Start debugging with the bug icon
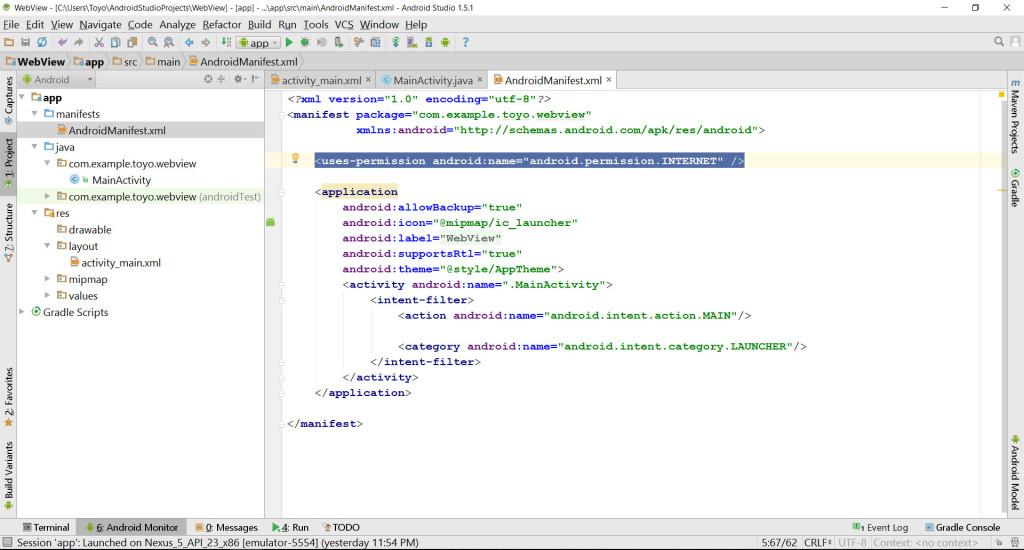This screenshot has height=550, width=1024. point(305,42)
